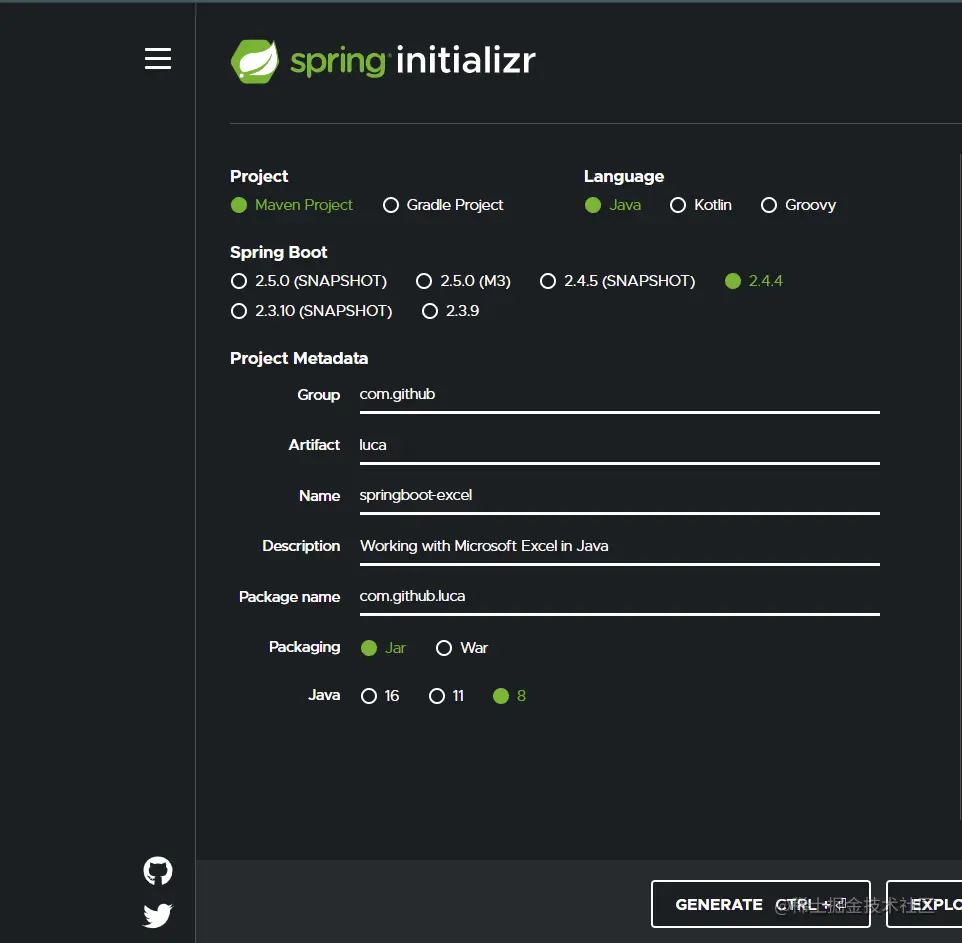Image resolution: width=962 pixels, height=943 pixels.
Task: Focus the Name field with springboot-excel
Action: (x=620, y=497)
